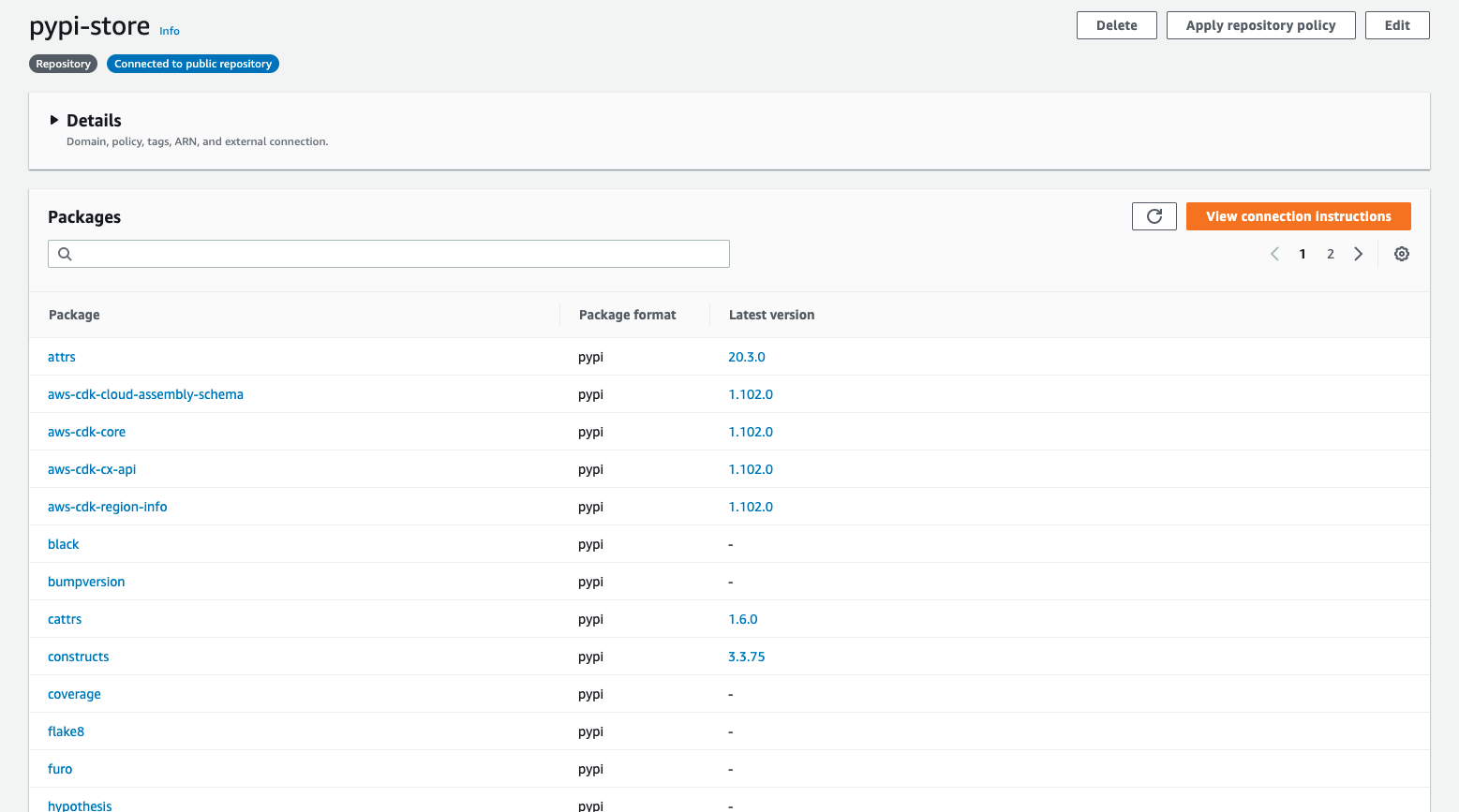The image size is (1459, 812).
Task: Open the flake8 package
Action: (x=66, y=731)
